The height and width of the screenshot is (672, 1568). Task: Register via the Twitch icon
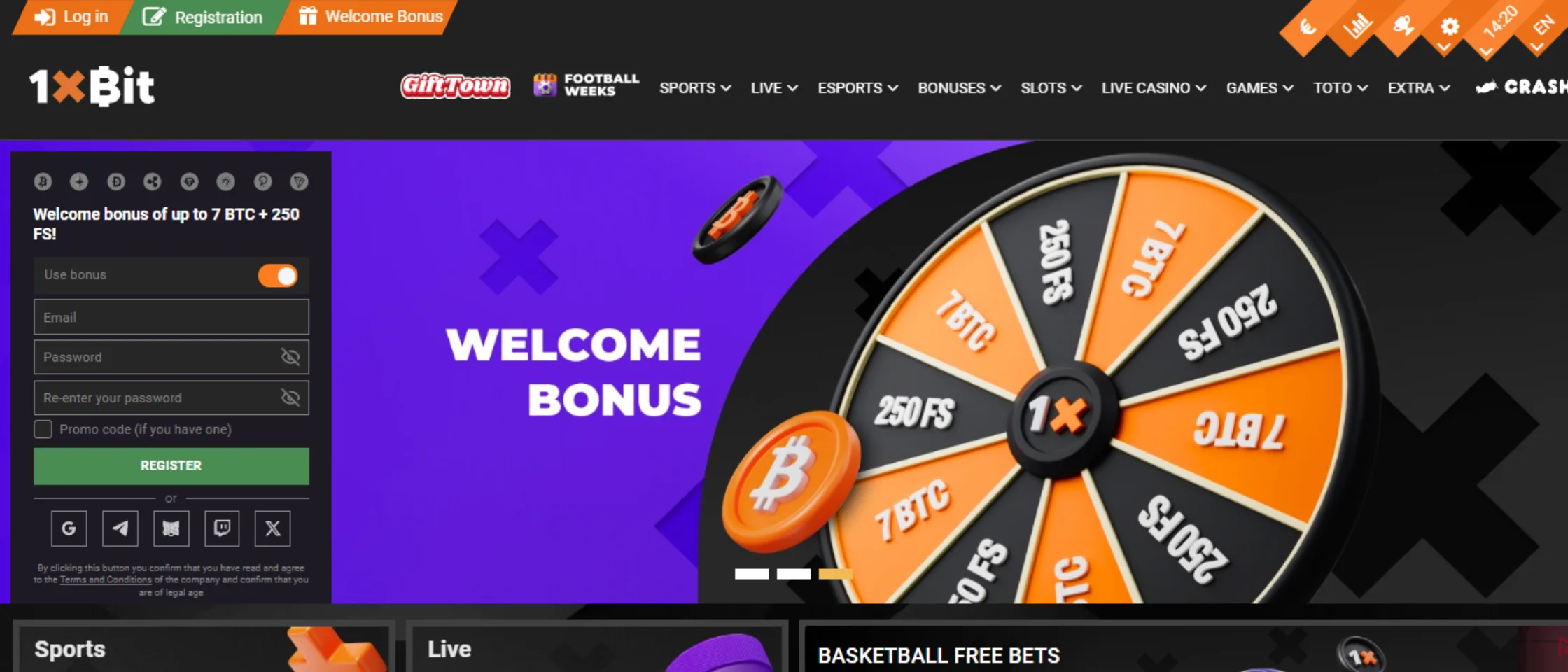(x=222, y=528)
